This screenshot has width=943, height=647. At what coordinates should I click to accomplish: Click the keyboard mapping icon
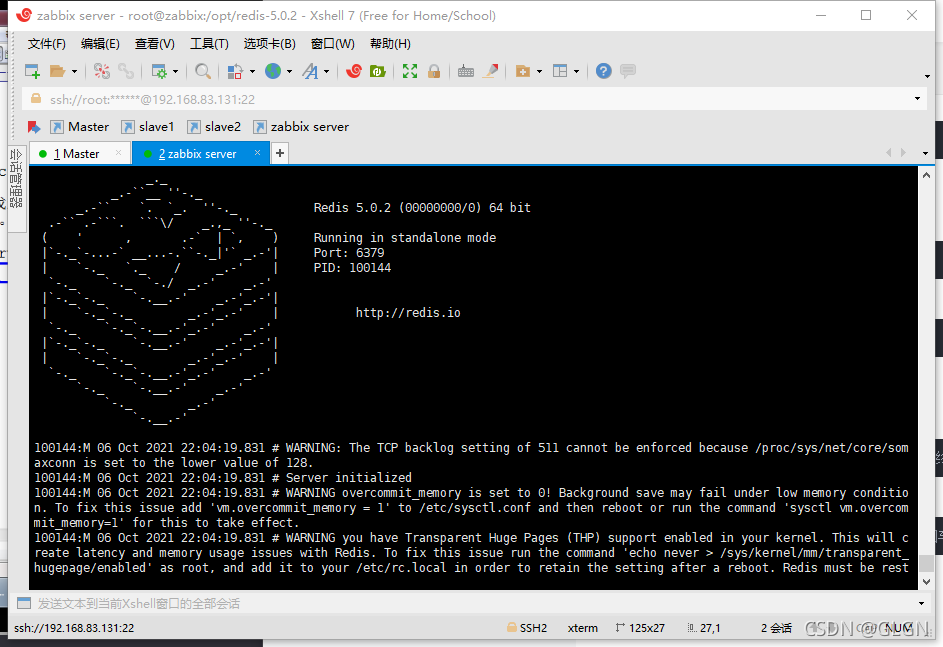pos(465,72)
